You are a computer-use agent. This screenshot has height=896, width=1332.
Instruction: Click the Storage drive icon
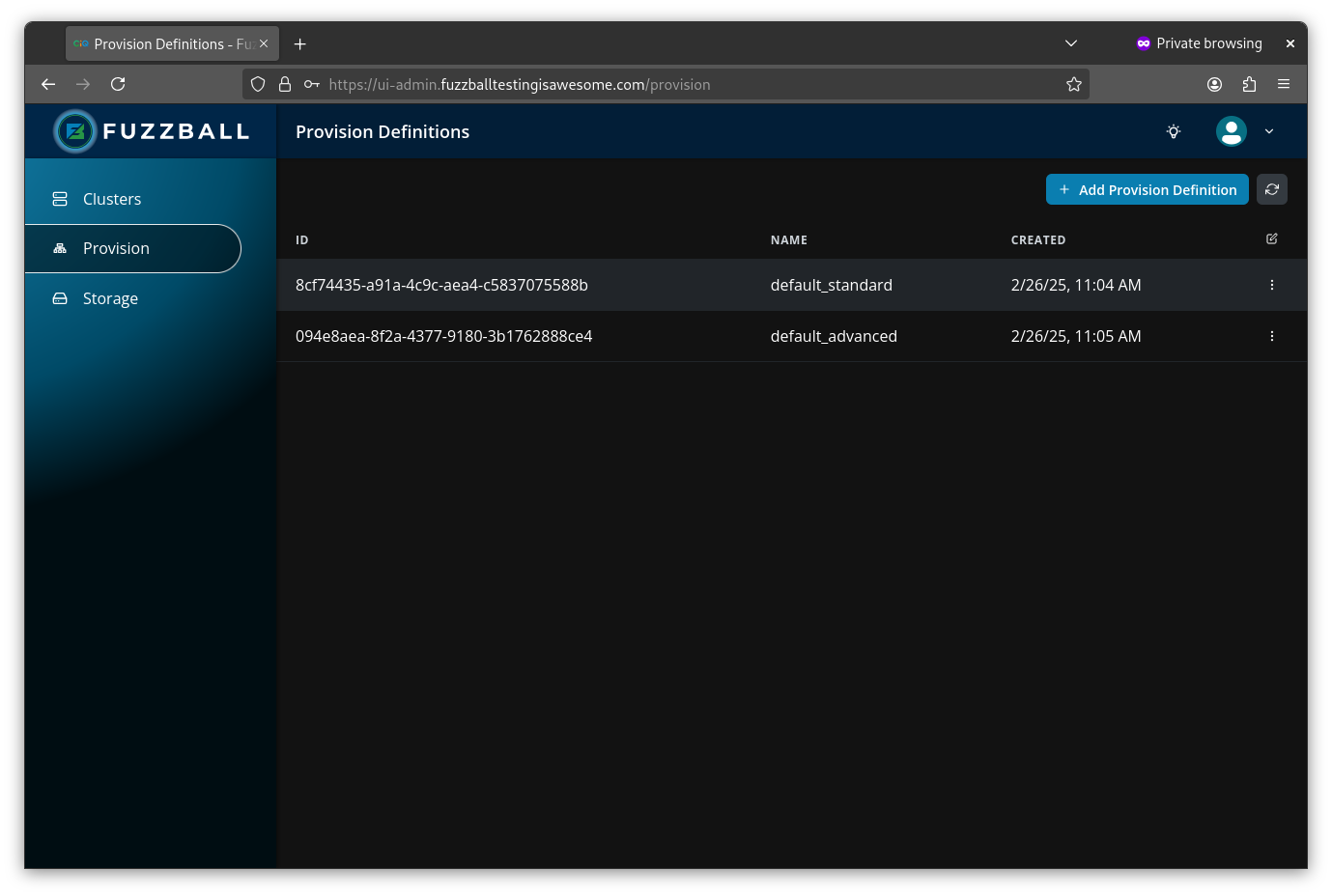(60, 298)
